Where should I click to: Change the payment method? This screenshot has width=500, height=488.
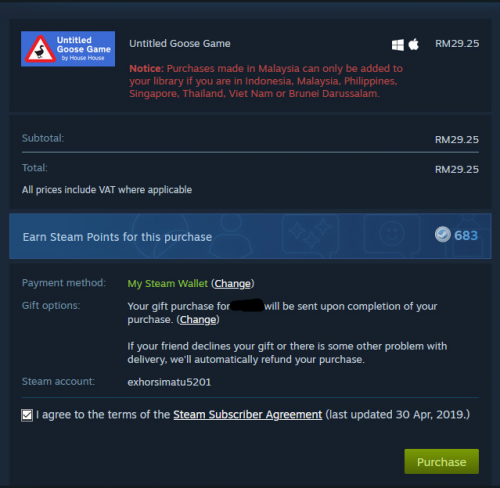(232, 284)
